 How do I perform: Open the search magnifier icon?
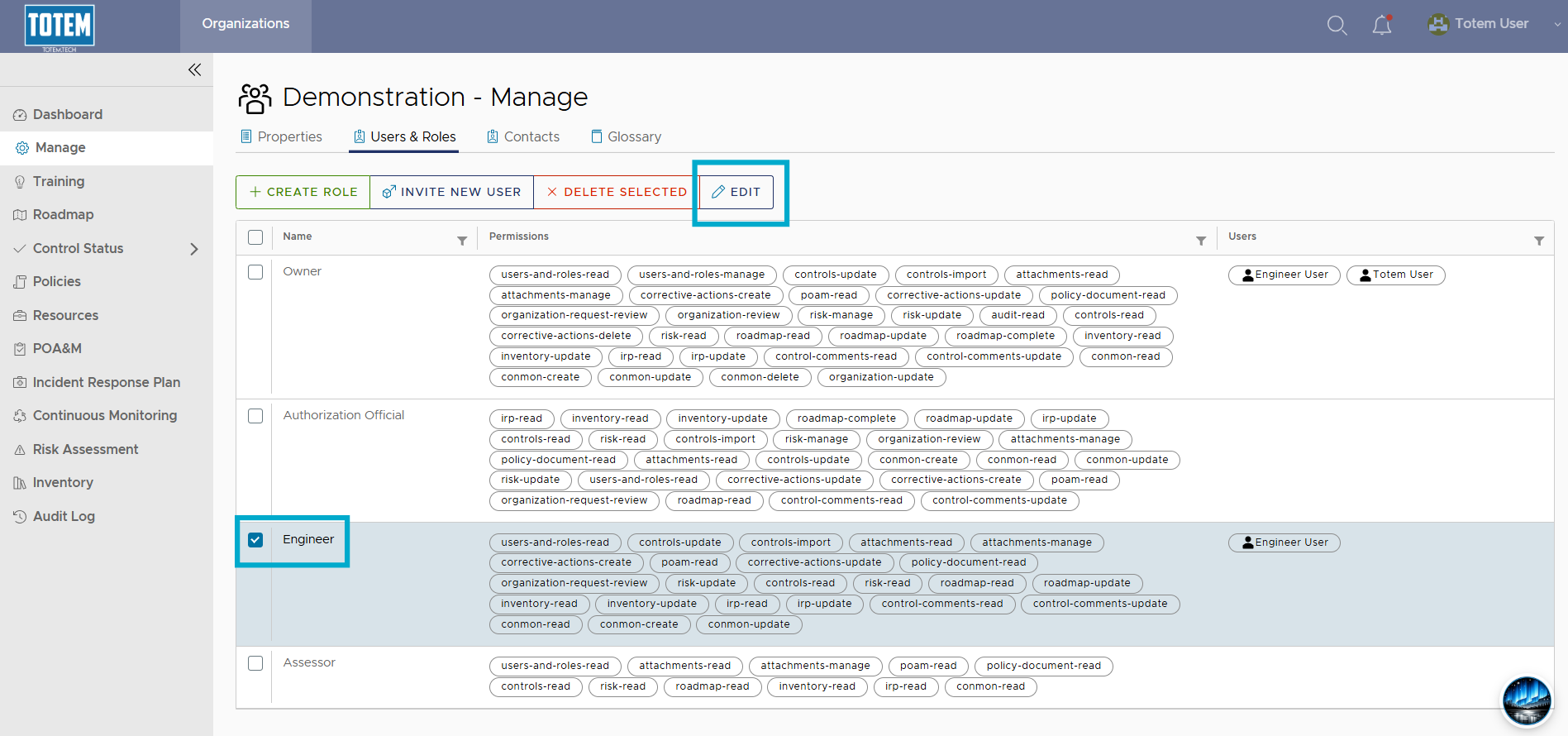tap(1337, 26)
